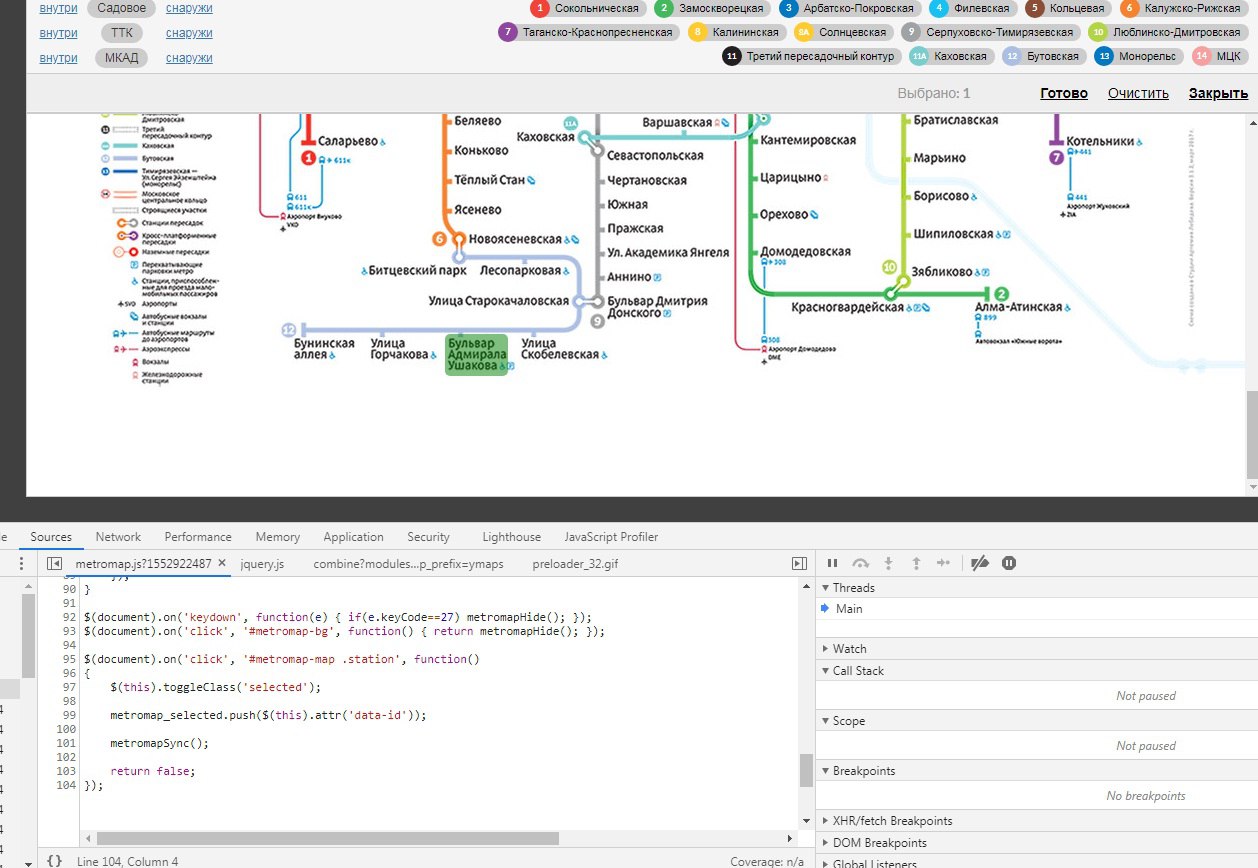Image resolution: width=1258 pixels, height=868 pixels.
Task: Toggle the debugger sidebar icon
Action: 799,564
